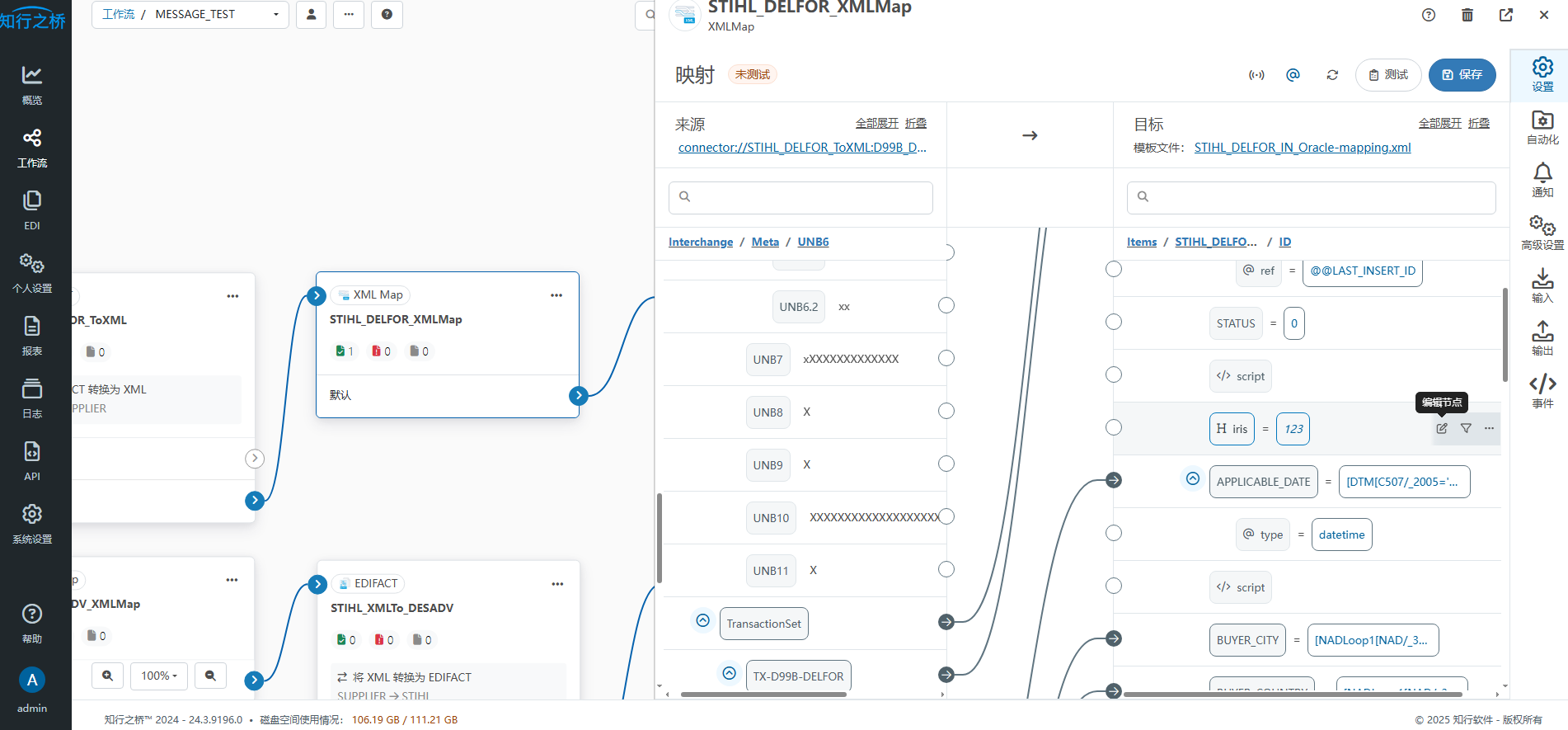Click the ellipsis button in top toolbar

[x=349, y=14]
